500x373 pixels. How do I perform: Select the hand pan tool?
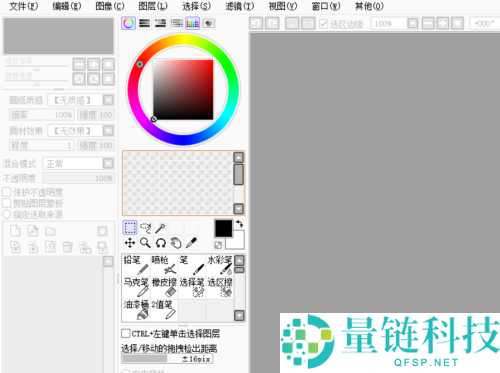click(x=176, y=243)
